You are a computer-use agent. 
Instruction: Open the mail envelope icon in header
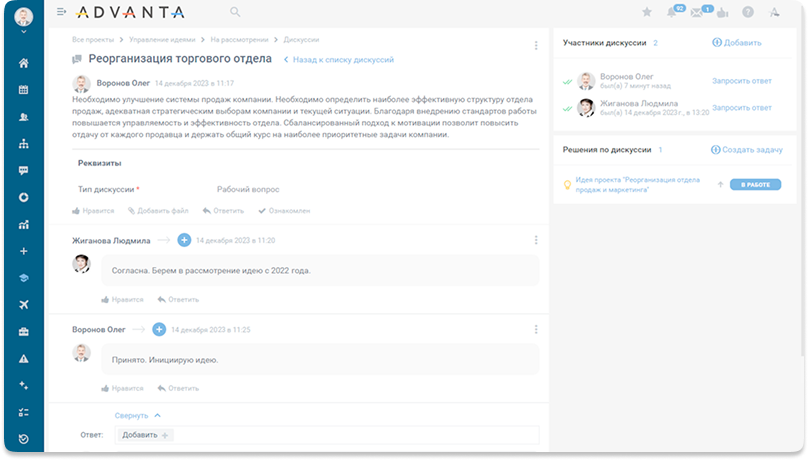click(698, 13)
